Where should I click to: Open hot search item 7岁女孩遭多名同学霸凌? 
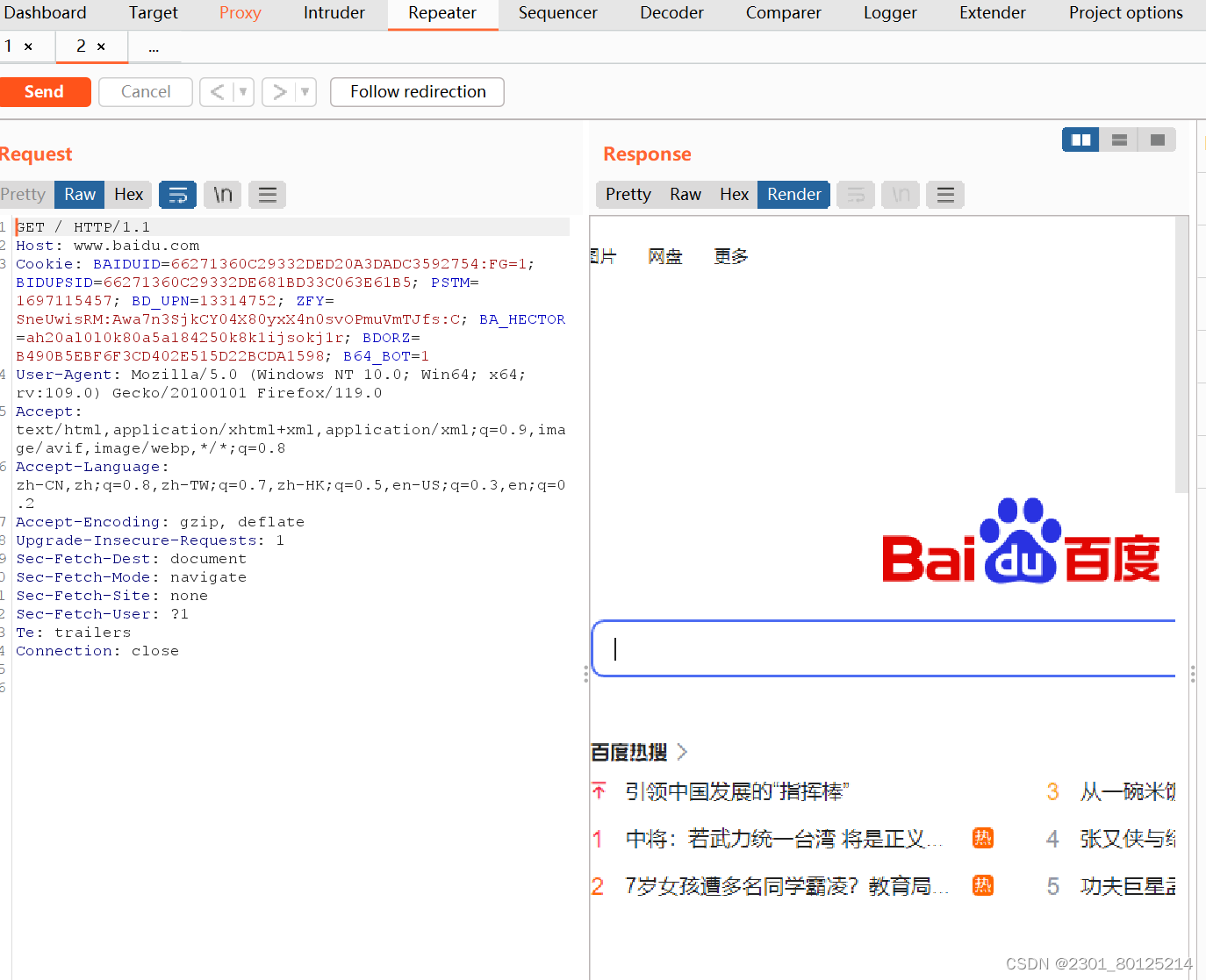[787, 886]
